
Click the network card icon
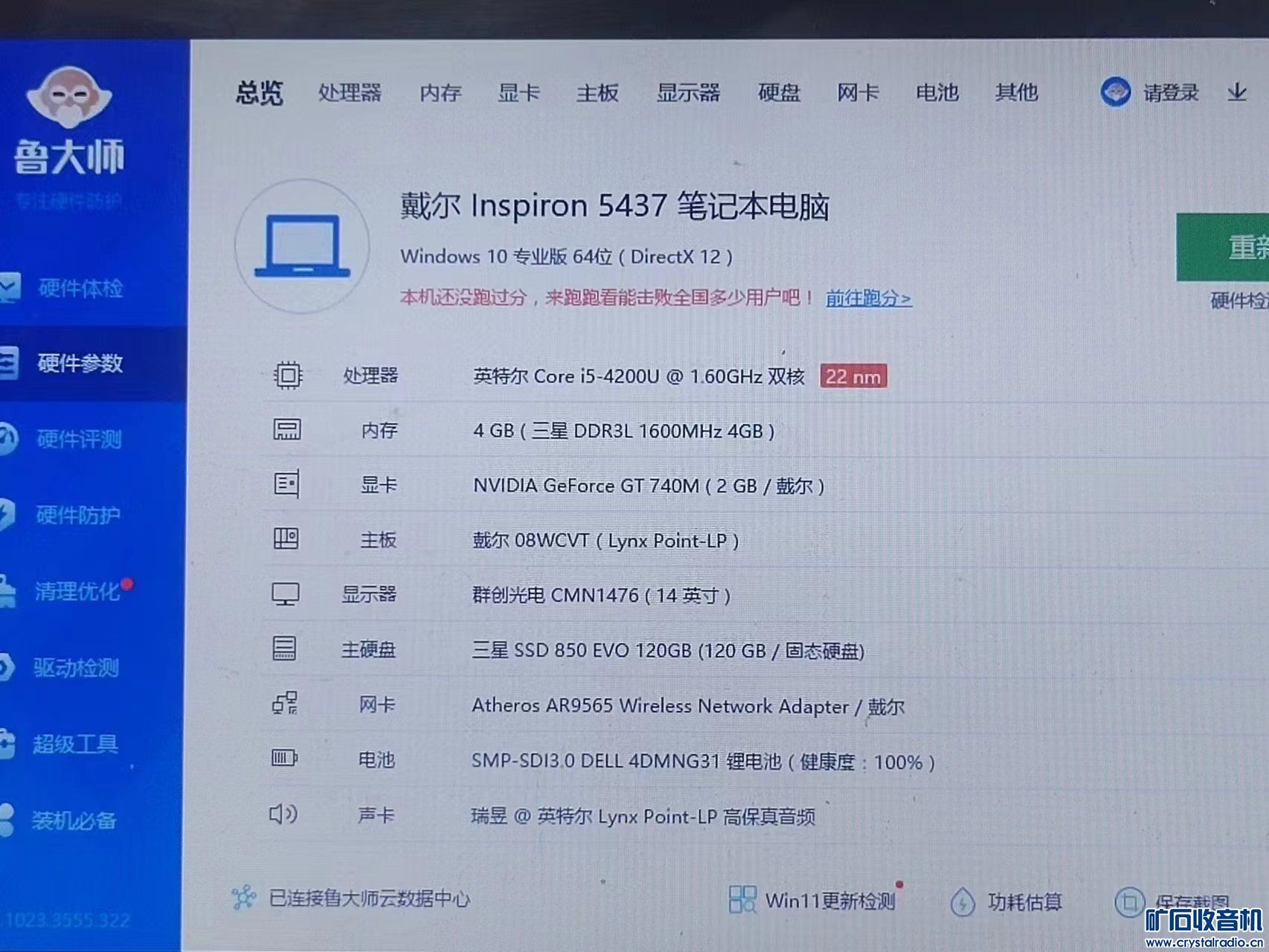[x=284, y=703]
